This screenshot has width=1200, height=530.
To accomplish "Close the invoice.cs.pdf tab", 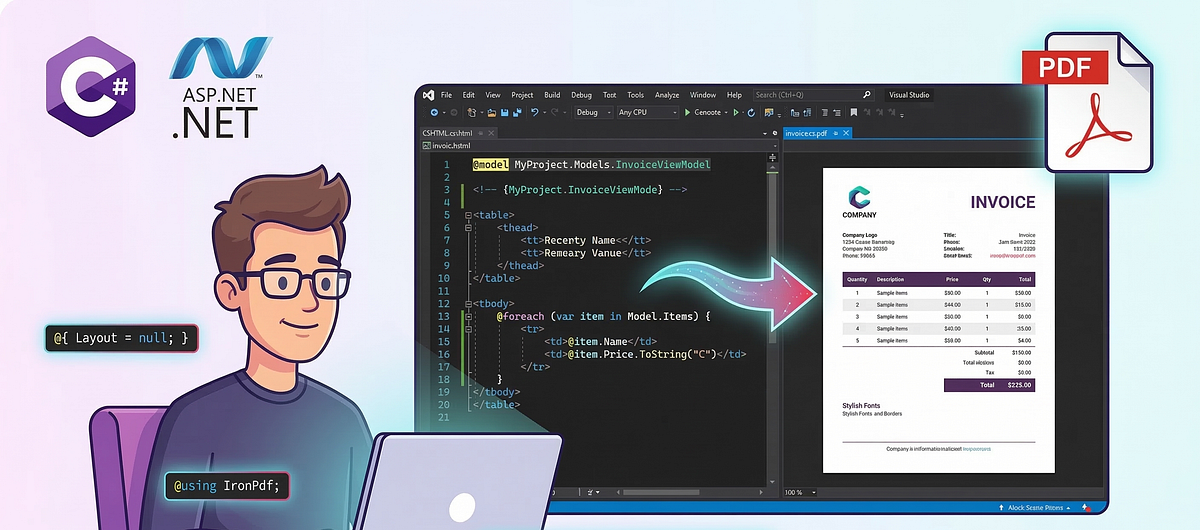I will 846,133.
